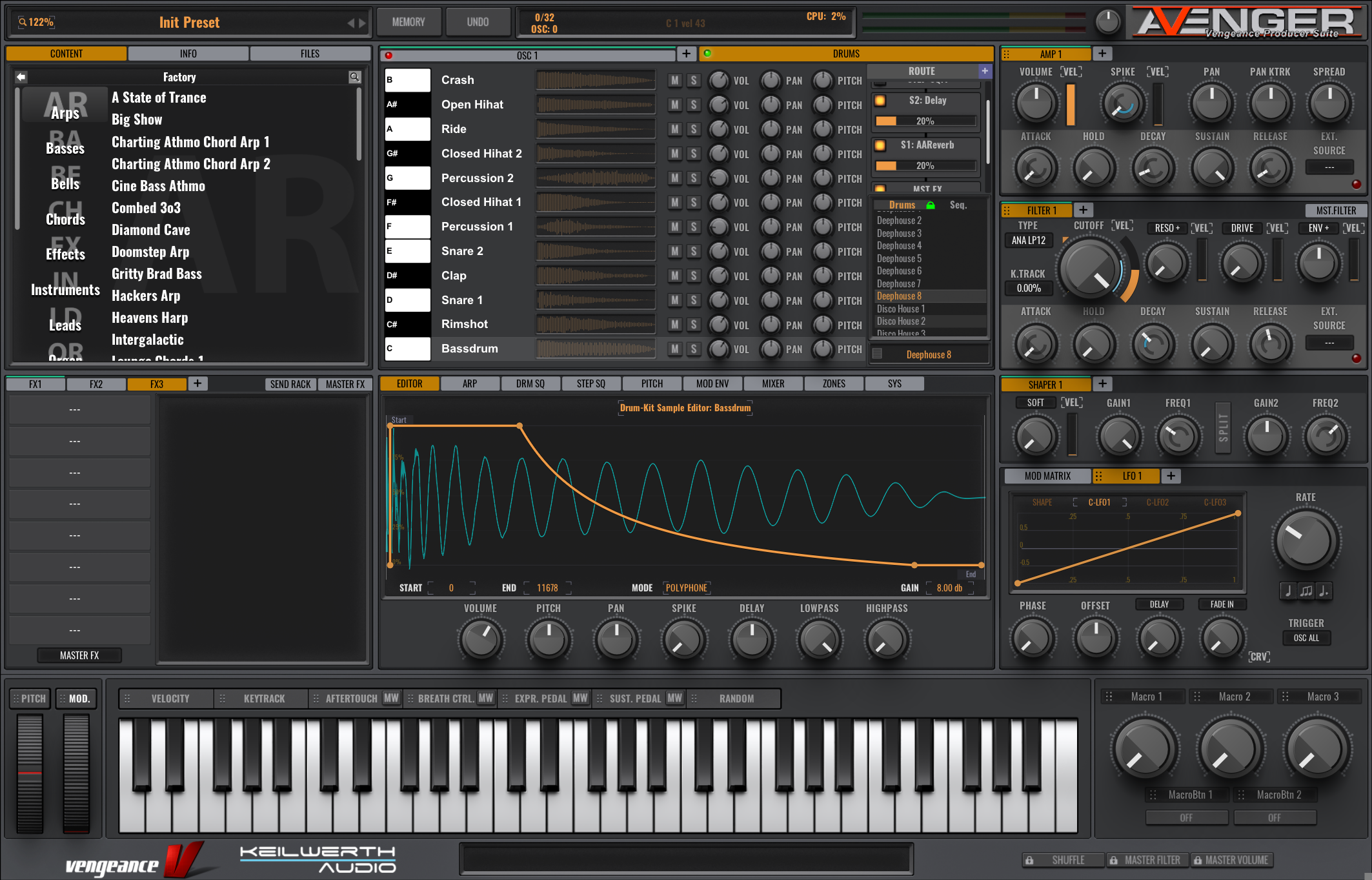Click the zoom 122% magnifier icon
Image resolution: width=1372 pixels, height=880 pixels.
click(x=23, y=23)
